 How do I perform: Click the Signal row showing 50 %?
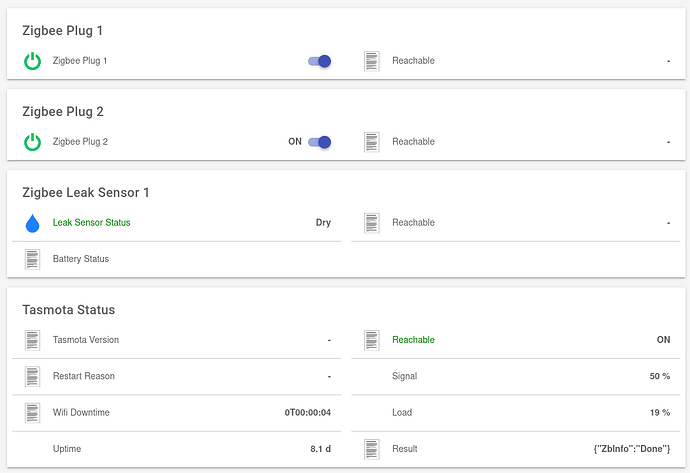520,376
